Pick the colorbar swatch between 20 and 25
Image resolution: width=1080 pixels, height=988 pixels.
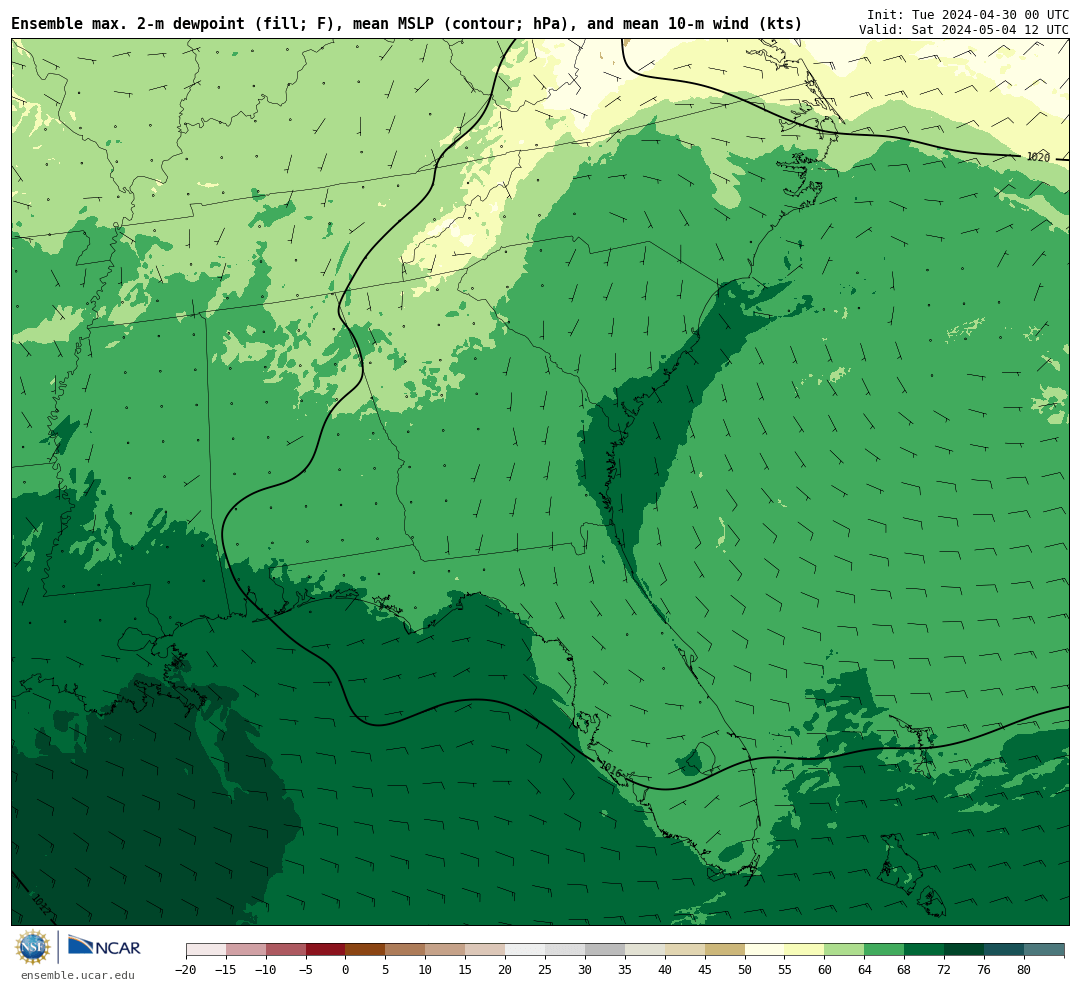tap(526, 950)
